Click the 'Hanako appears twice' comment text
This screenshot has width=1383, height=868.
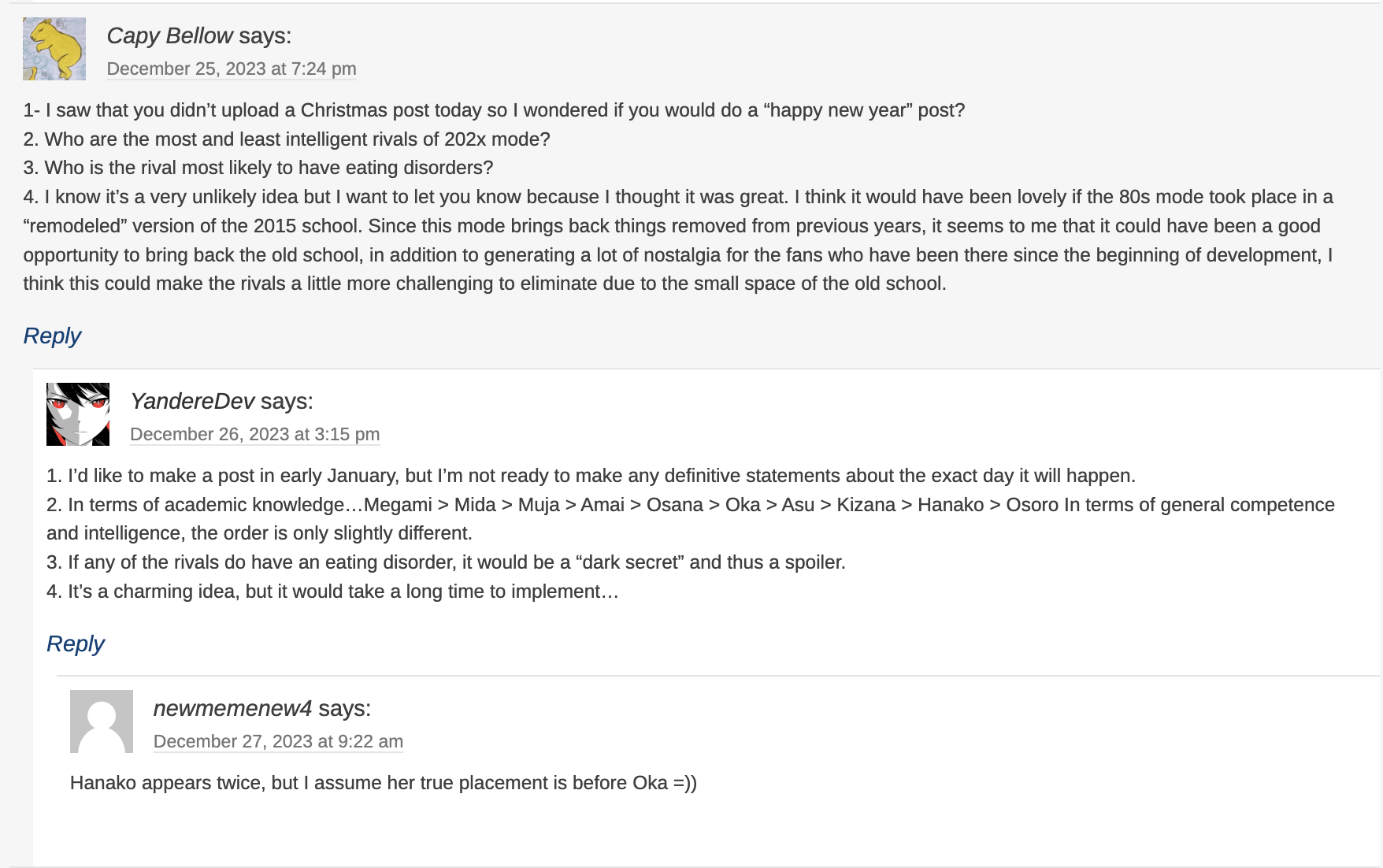pyautogui.click(x=384, y=783)
